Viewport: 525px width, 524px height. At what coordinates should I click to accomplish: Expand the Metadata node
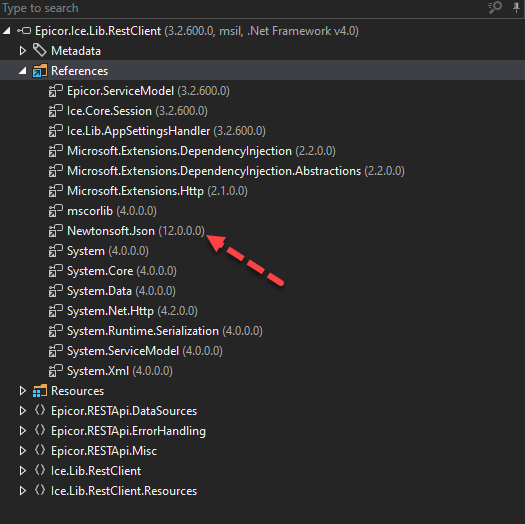tap(22, 51)
